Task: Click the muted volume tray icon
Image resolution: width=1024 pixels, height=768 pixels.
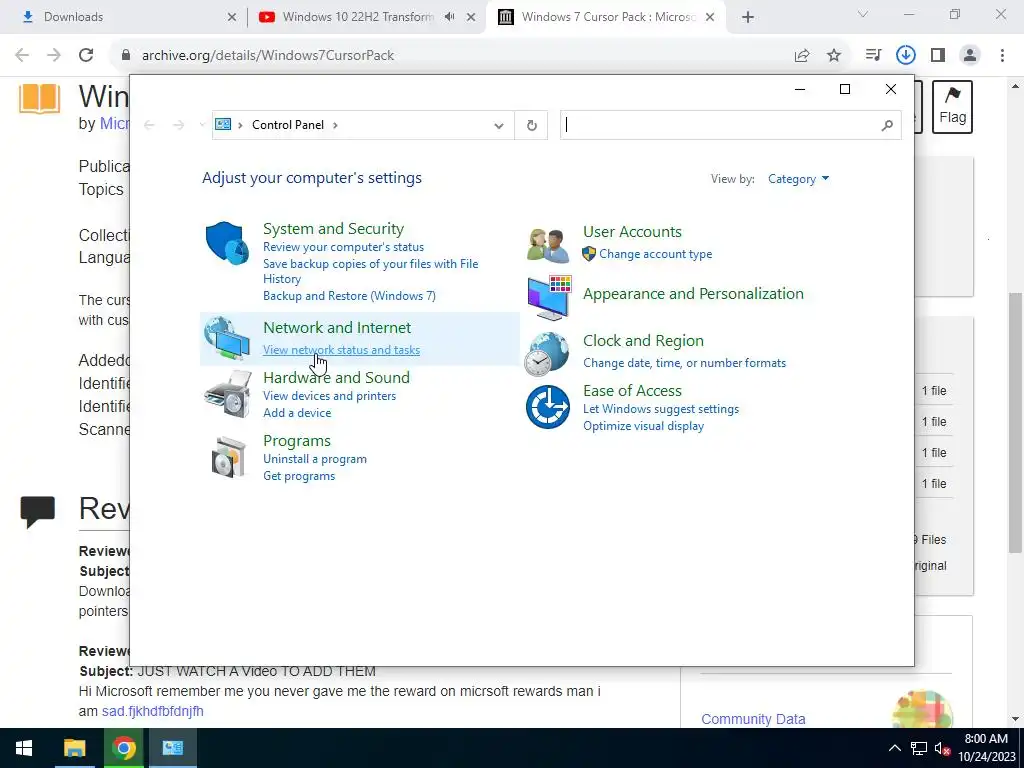Action: pyautogui.click(x=942, y=749)
